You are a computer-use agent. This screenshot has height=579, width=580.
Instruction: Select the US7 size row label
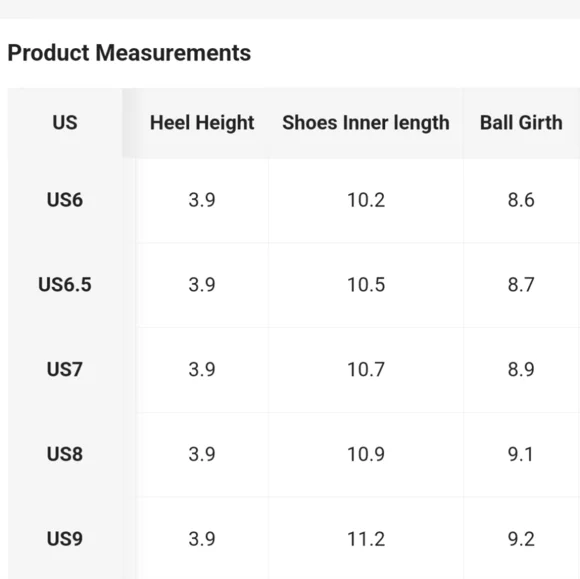(x=65, y=369)
